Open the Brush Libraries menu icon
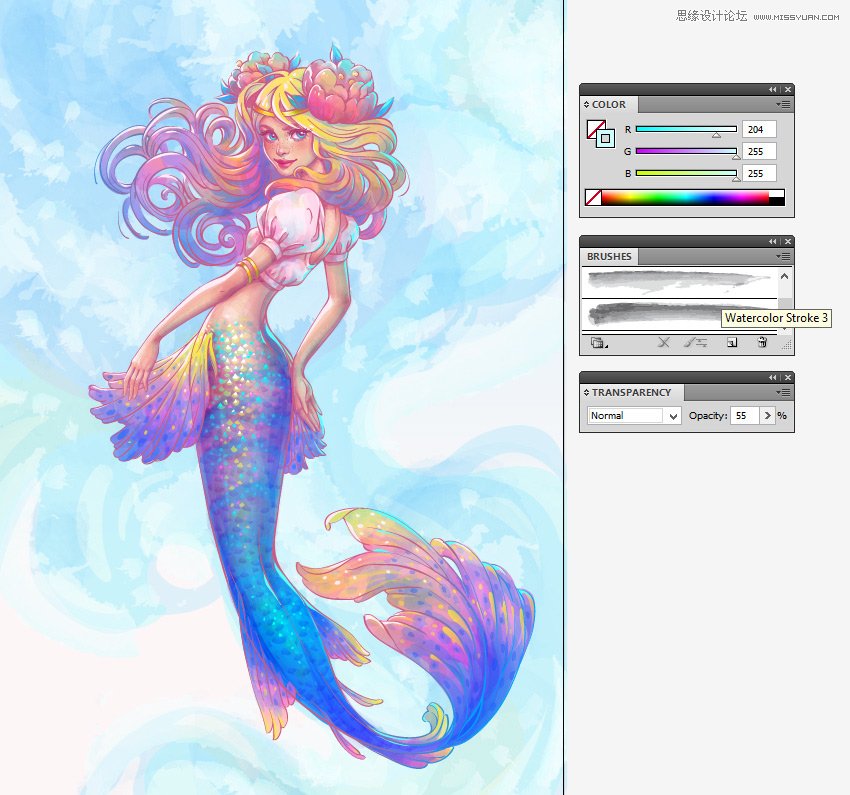Screen dimensions: 850x795 point(598,342)
